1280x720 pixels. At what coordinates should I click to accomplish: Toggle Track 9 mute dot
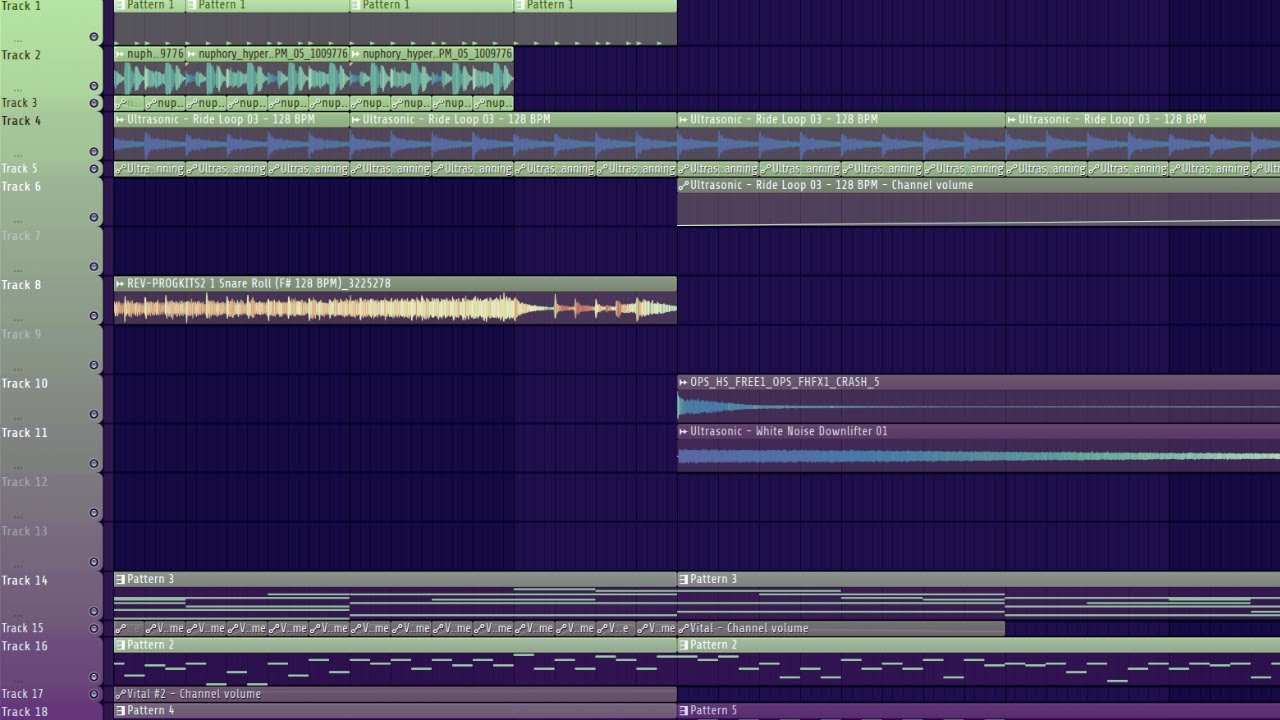click(x=94, y=365)
